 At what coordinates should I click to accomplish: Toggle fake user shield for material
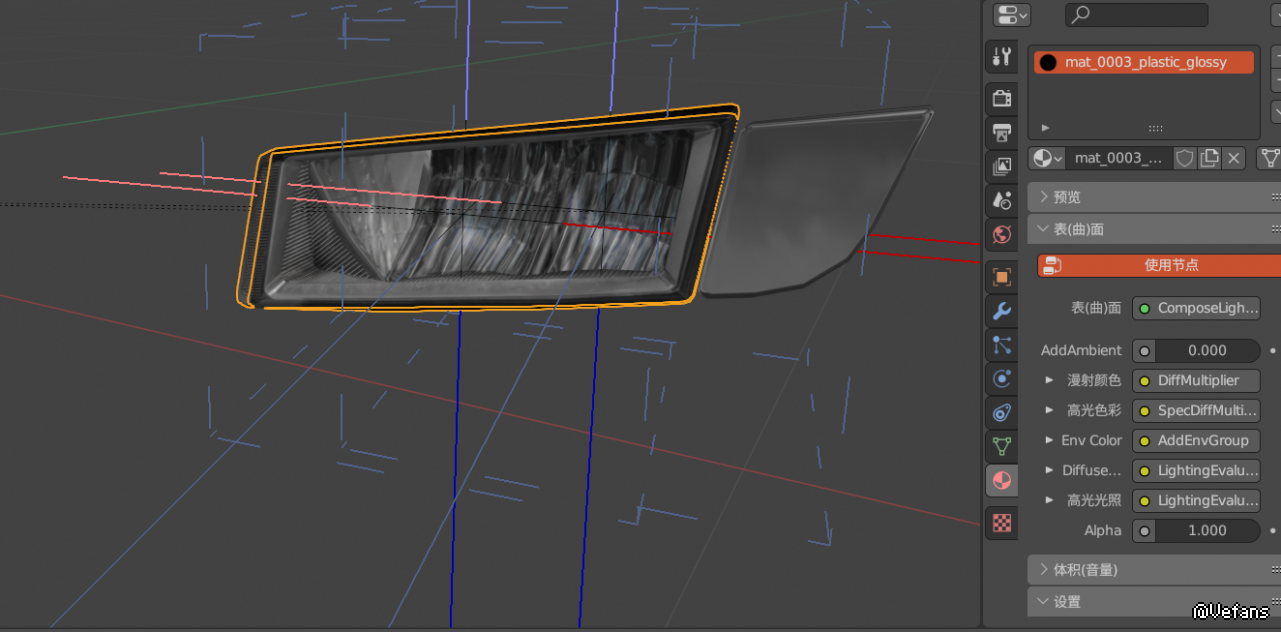coord(1184,158)
